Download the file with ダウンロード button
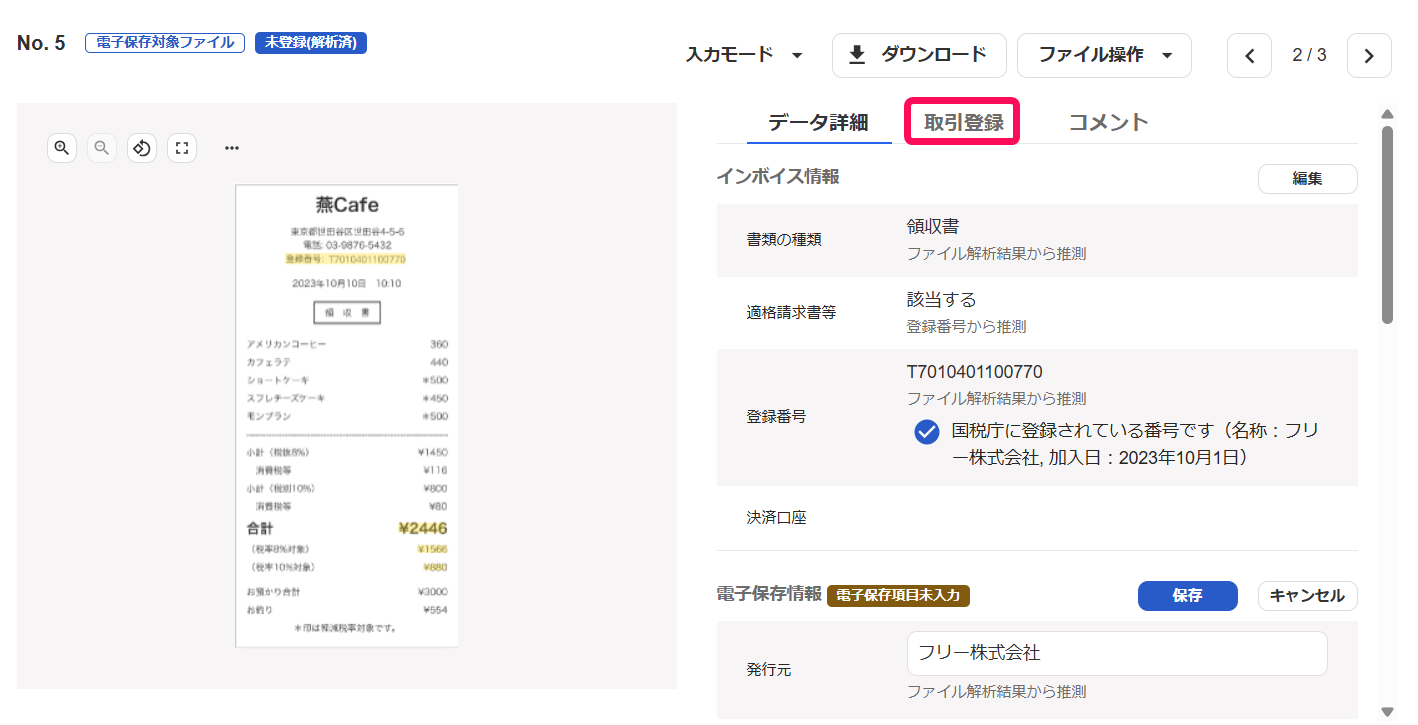The height and width of the screenshot is (725, 1418). click(x=919, y=55)
